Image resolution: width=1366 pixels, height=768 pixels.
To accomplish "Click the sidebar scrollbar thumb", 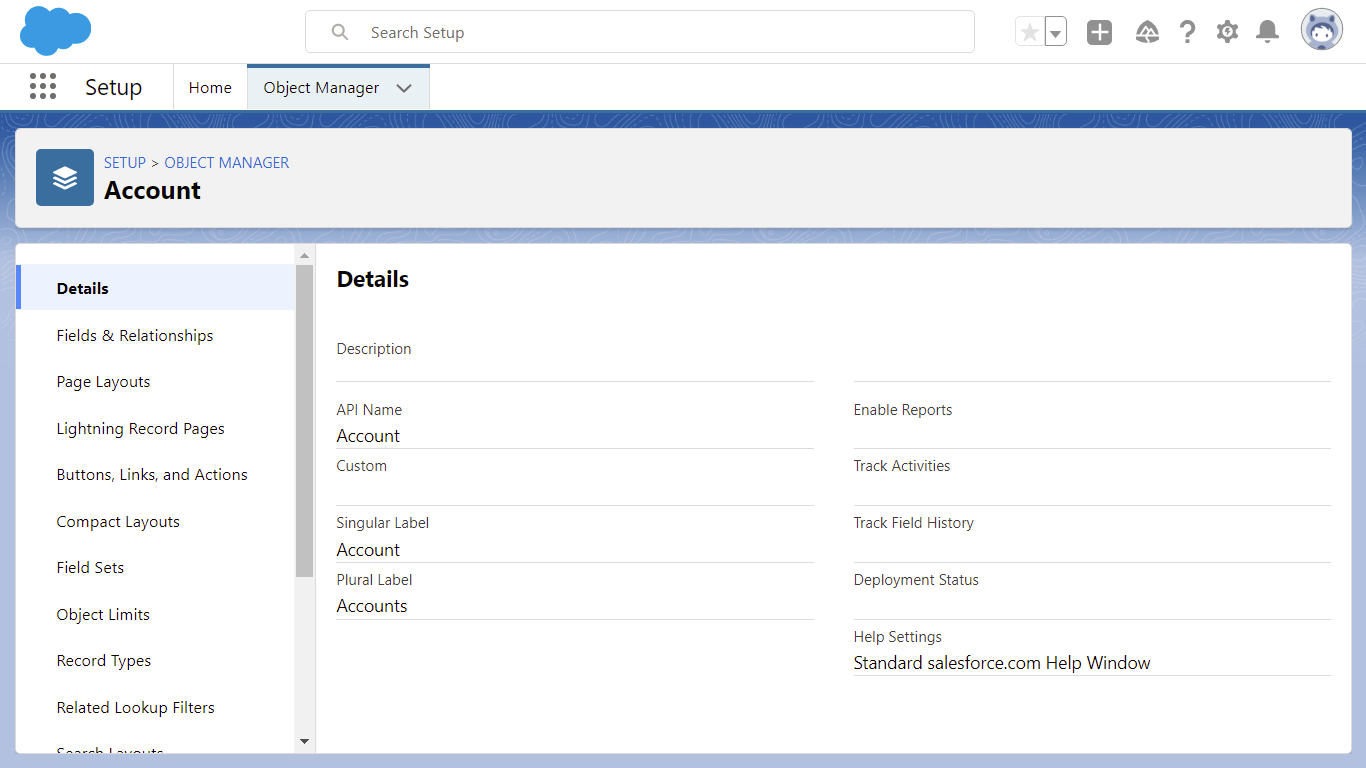I will pos(305,421).
